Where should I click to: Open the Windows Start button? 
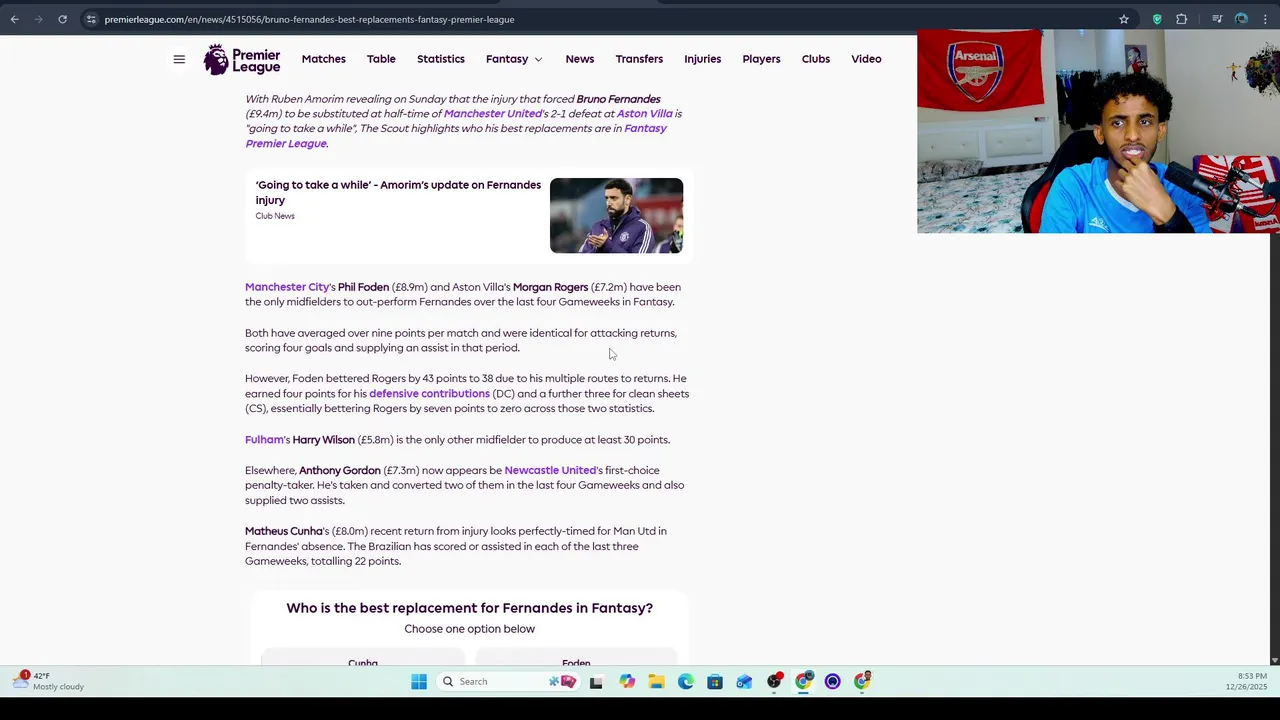[419, 682]
